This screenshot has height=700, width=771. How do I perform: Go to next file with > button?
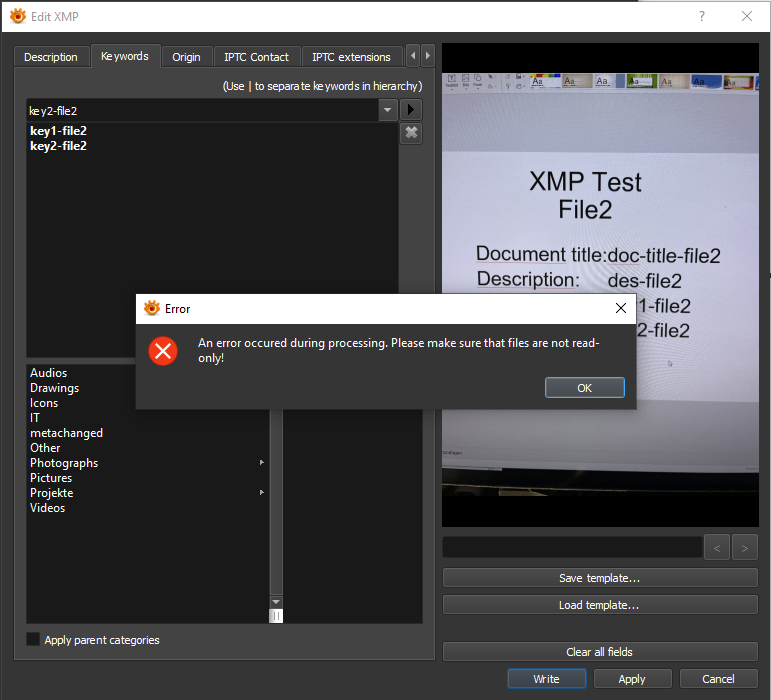point(744,547)
